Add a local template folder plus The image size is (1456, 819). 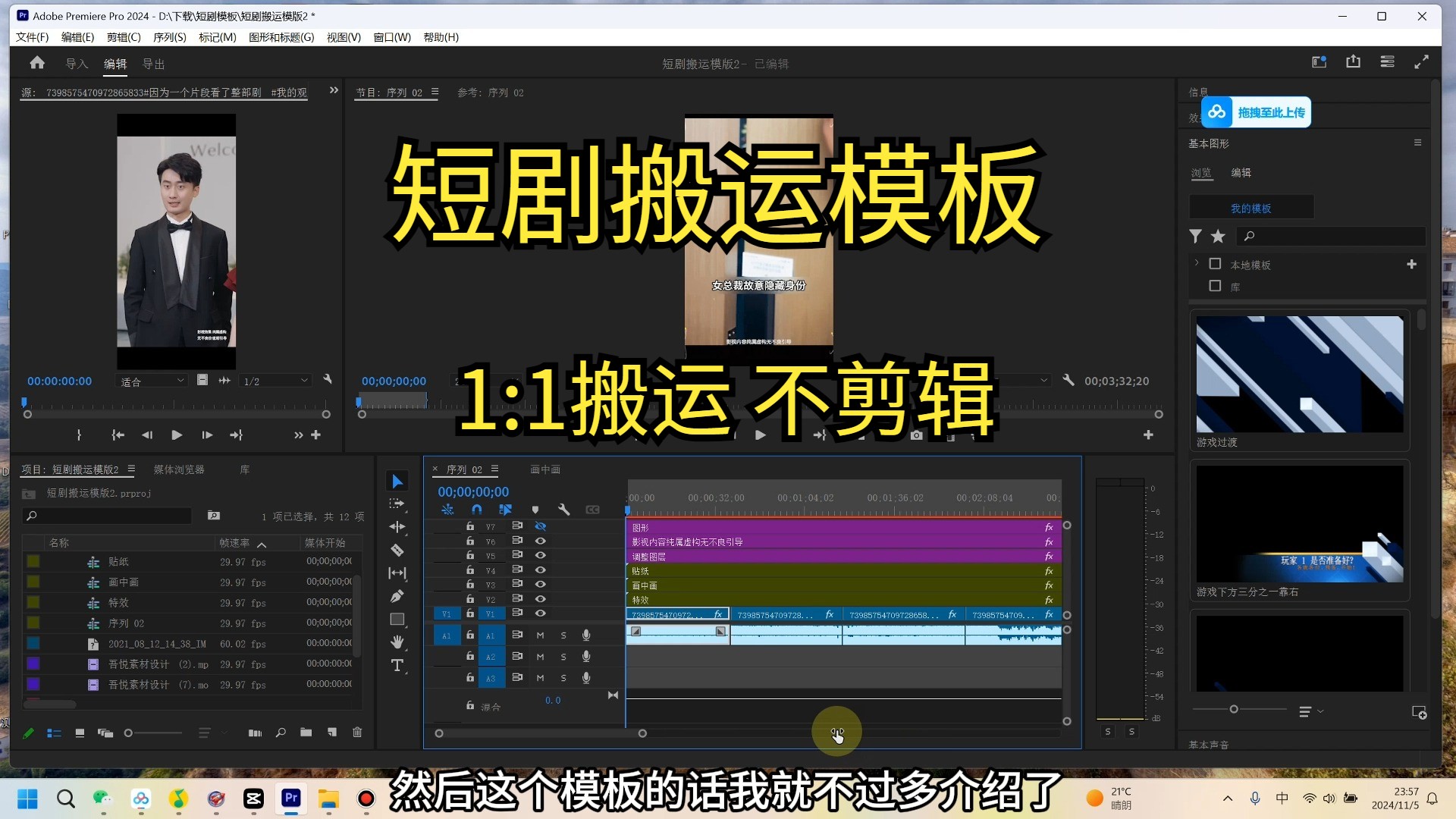(1411, 264)
